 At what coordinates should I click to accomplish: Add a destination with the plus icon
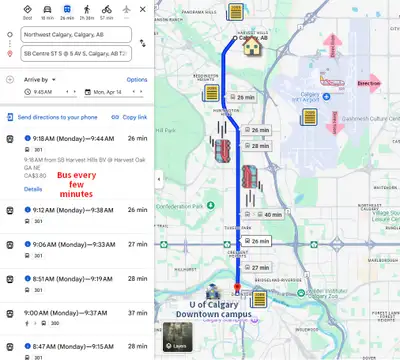pos(10,80)
